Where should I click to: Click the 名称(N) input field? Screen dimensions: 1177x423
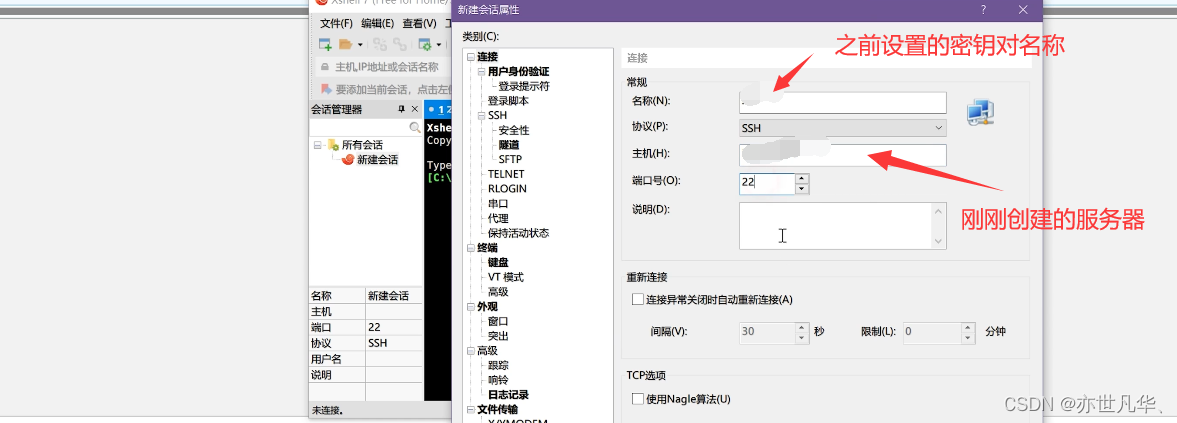point(842,103)
